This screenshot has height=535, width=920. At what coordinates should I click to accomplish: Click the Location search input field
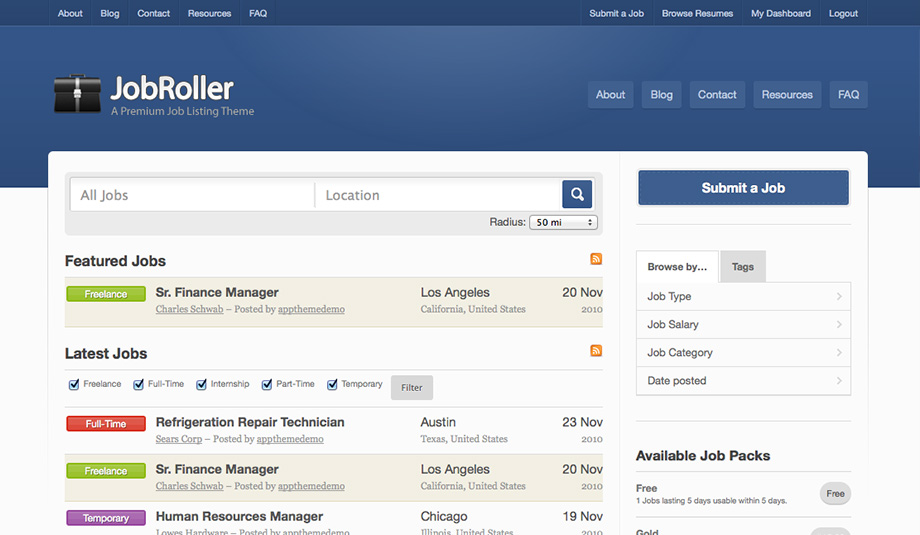[x=437, y=195]
